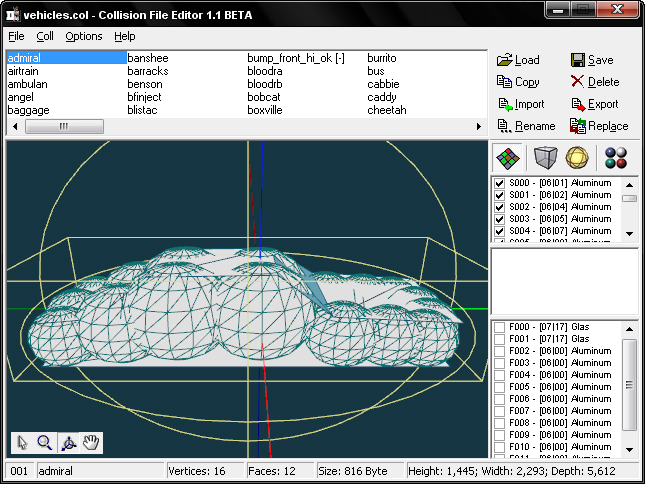Select the rotate view tool
The width and height of the screenshot is (645, 484).
point(68,443)
